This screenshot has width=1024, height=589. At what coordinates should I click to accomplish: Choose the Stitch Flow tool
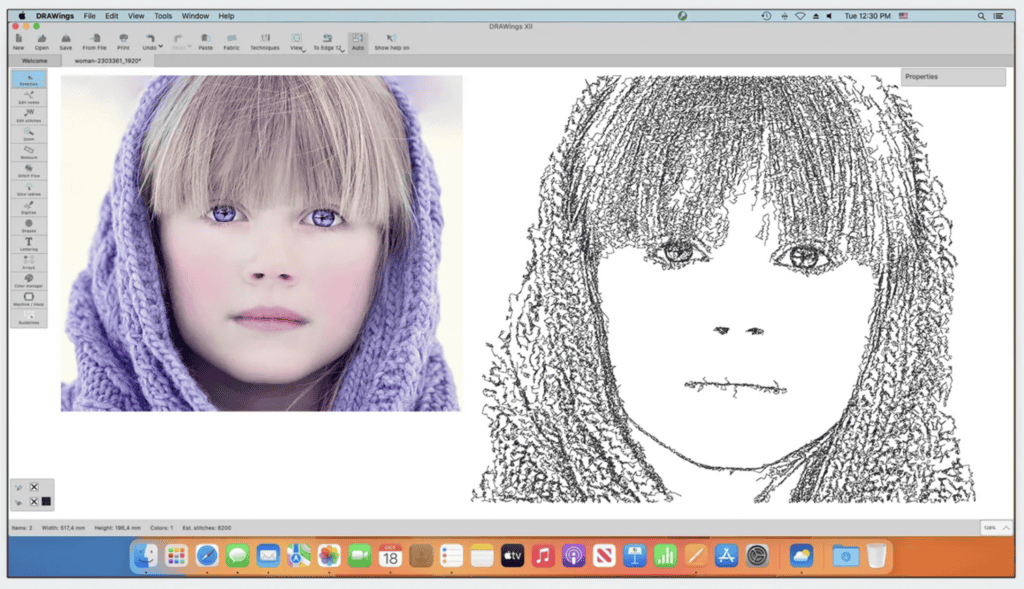click(x=29, y=172)
